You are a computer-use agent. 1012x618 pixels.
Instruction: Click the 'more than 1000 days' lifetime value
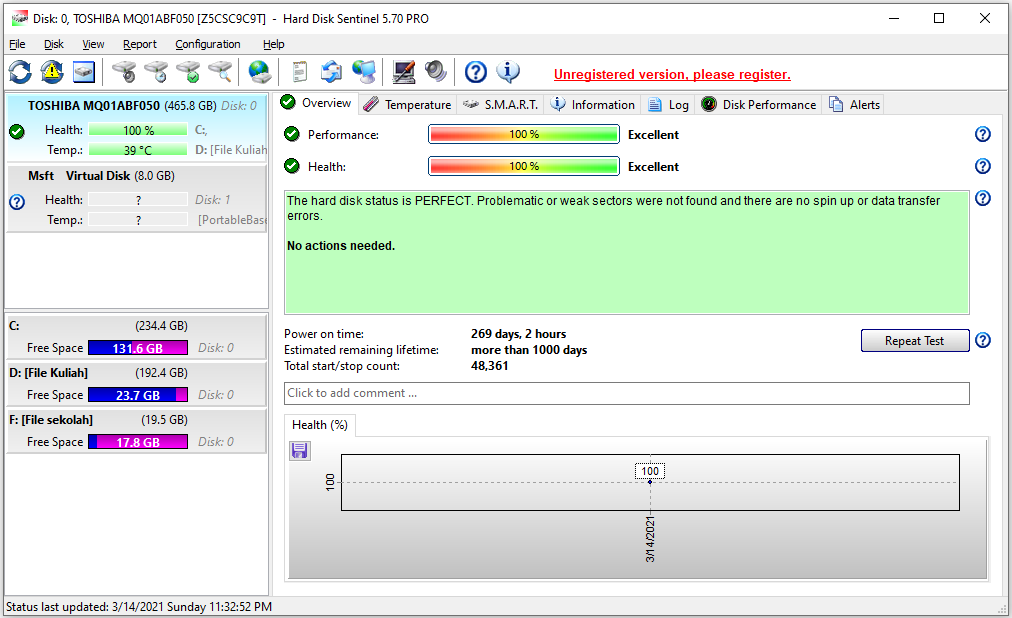pyautogui.click(x=529, y=350)
